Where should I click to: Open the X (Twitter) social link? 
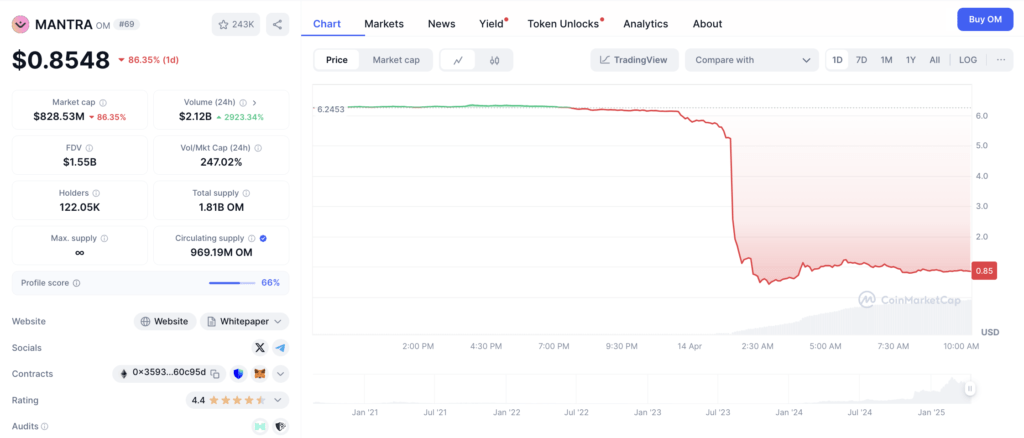tap(260, 347)
